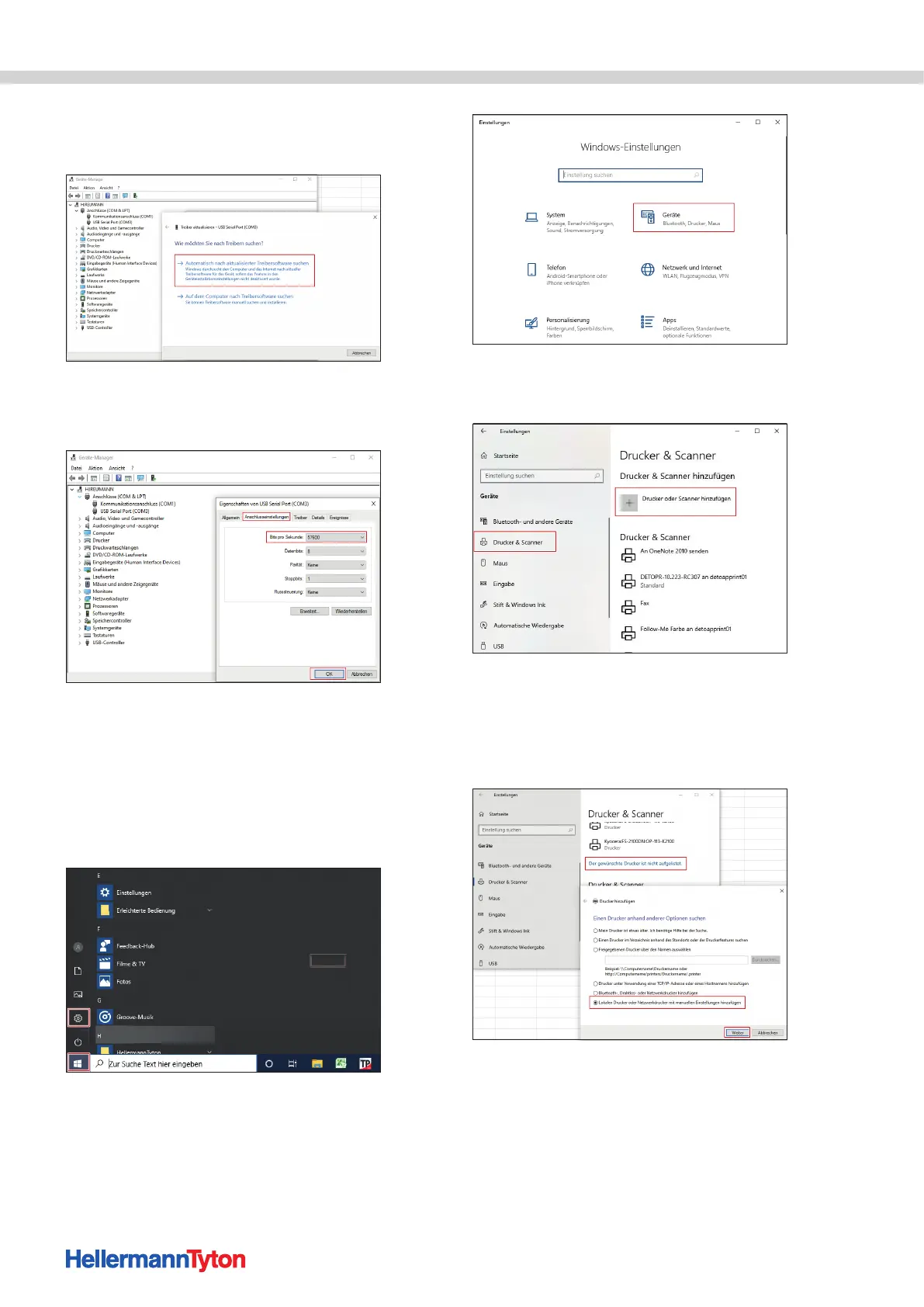
Task: Open System tile in Windows-Einstellungen
Action: 570,222
